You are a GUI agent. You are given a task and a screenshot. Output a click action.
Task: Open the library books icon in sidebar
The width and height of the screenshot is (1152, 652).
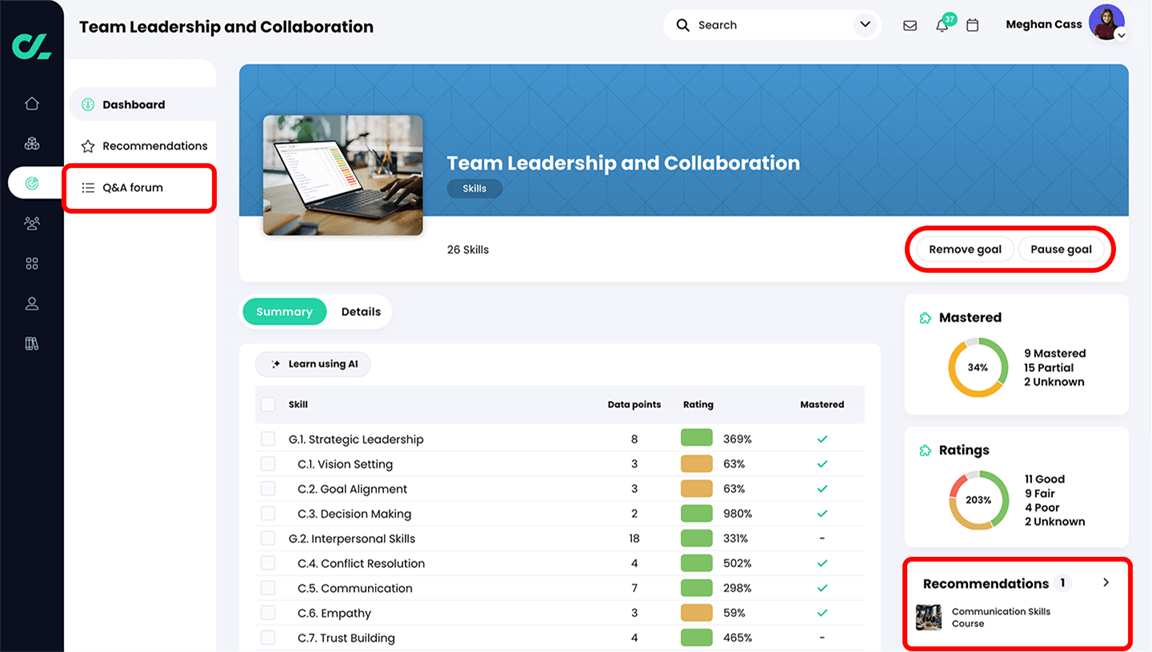pyautogui.click(x=31, y=343)
